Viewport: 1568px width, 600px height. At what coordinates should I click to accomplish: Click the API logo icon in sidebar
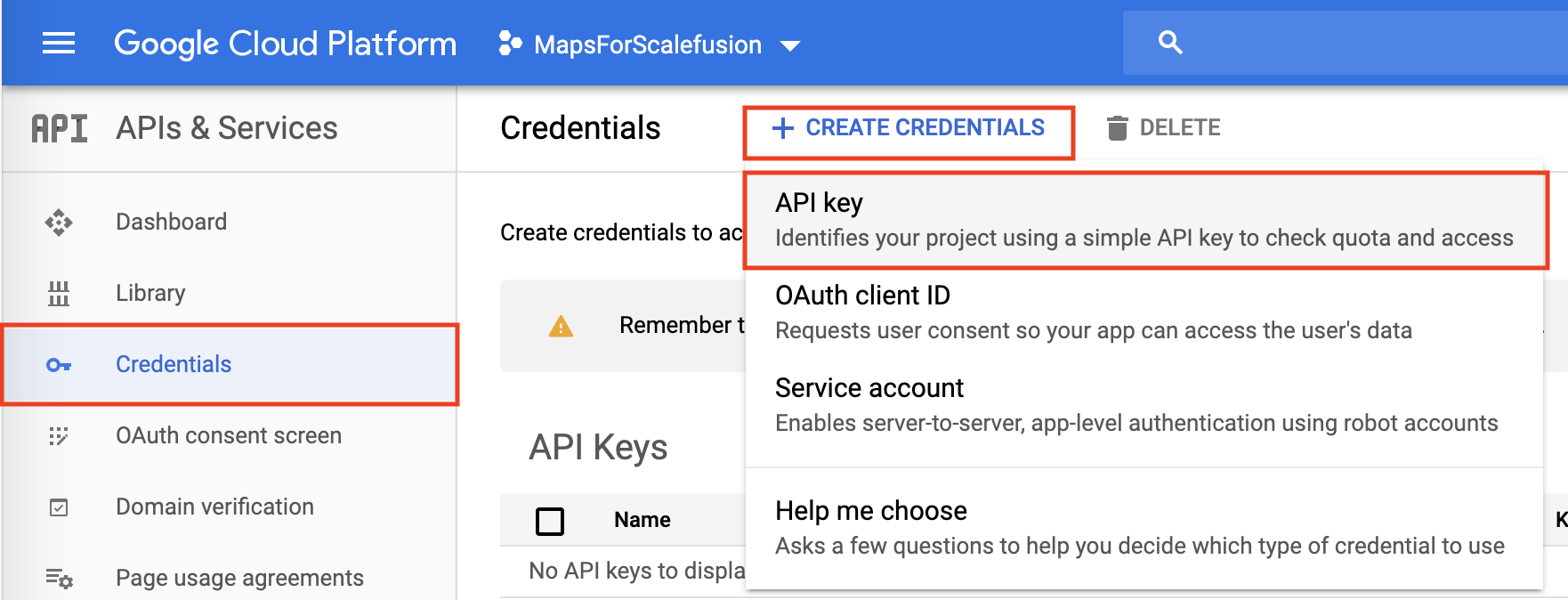[60, 128]
